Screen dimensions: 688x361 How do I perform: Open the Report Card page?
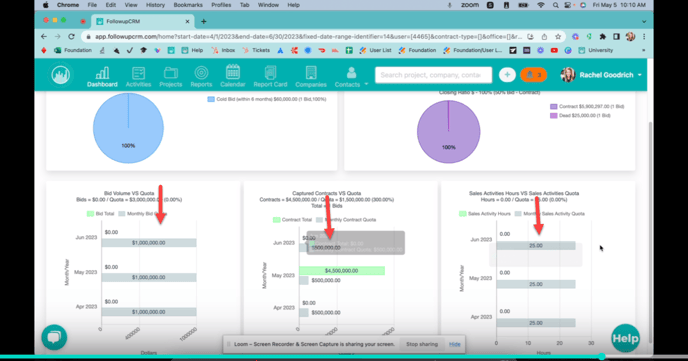pos(270,77)
